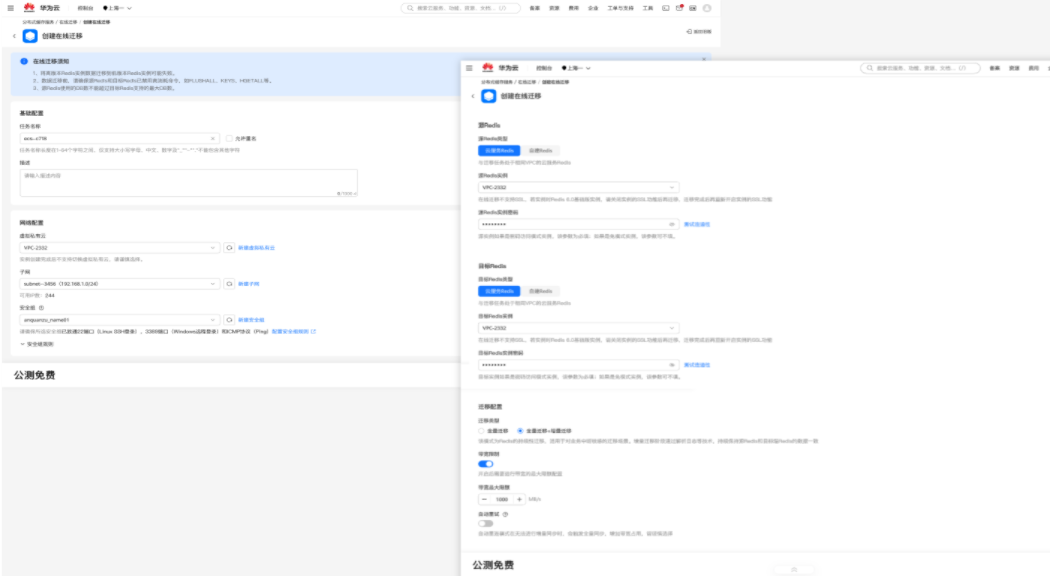Image resolution: width=1050 pixels, height=576 pixels.
Task: Open the virtual private cloud VPC-2332 dropdown
Action: [x=119, y=248]
